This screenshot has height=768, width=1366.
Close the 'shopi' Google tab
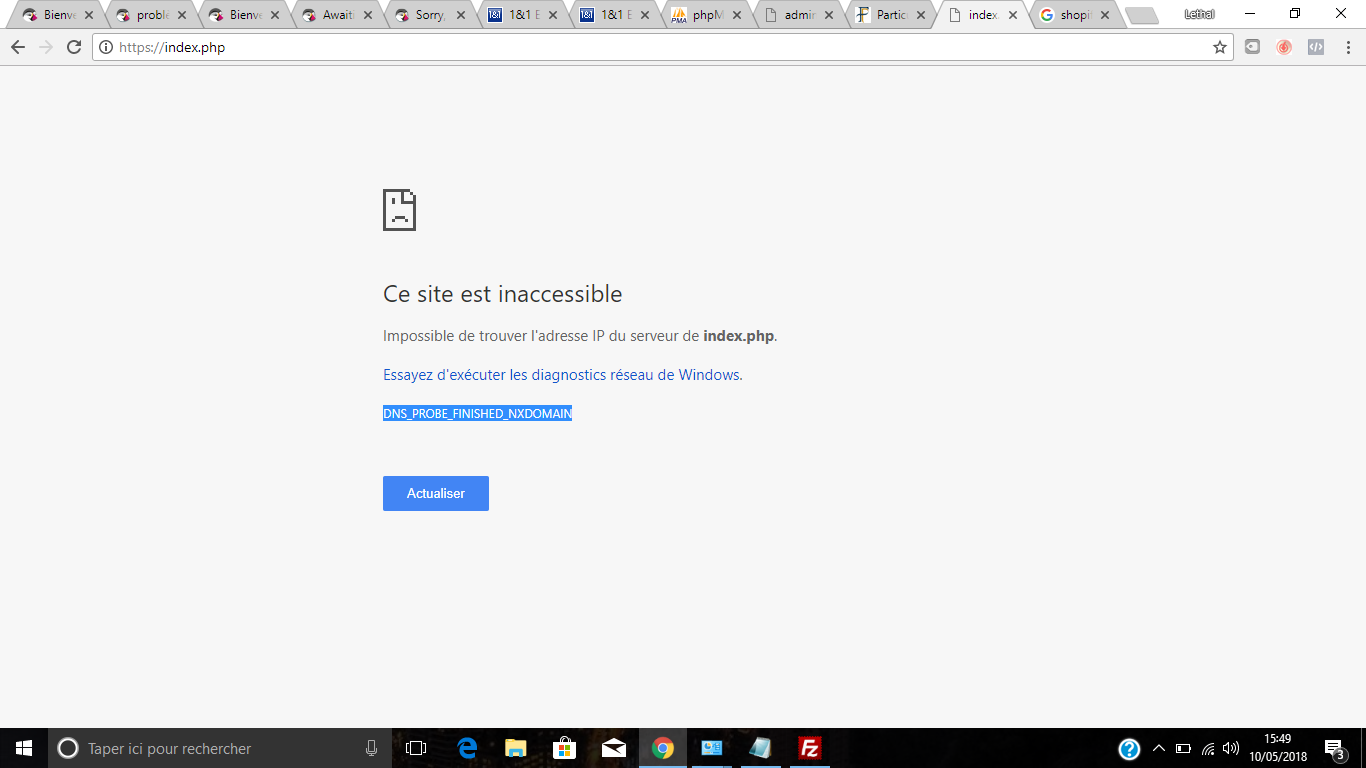[1105, 15]
